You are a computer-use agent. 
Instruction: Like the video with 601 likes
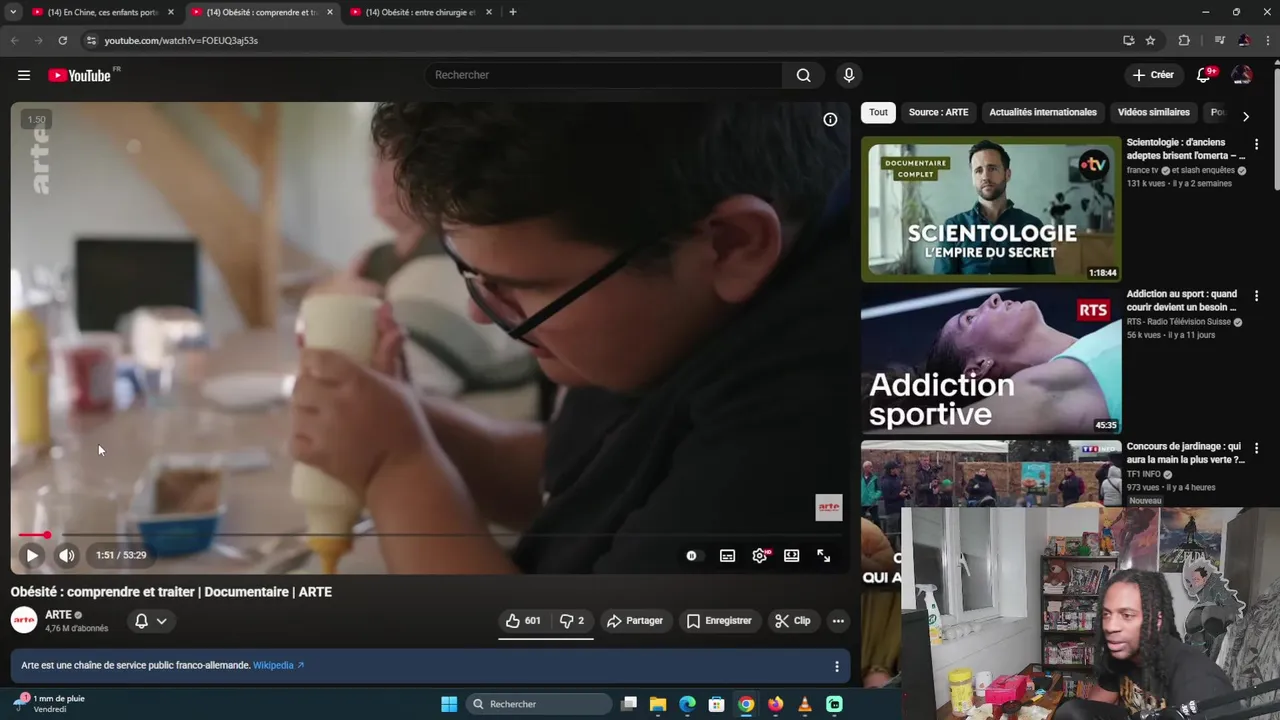coord(524,621)
